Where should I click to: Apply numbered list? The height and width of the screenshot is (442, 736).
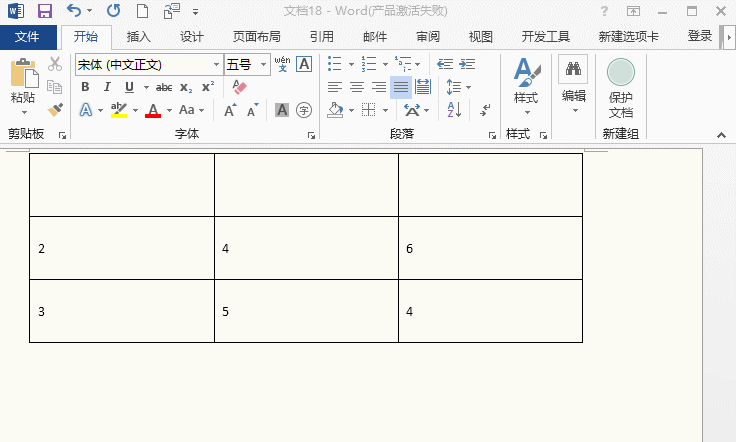pyautogui.click(x=369, y=63)
